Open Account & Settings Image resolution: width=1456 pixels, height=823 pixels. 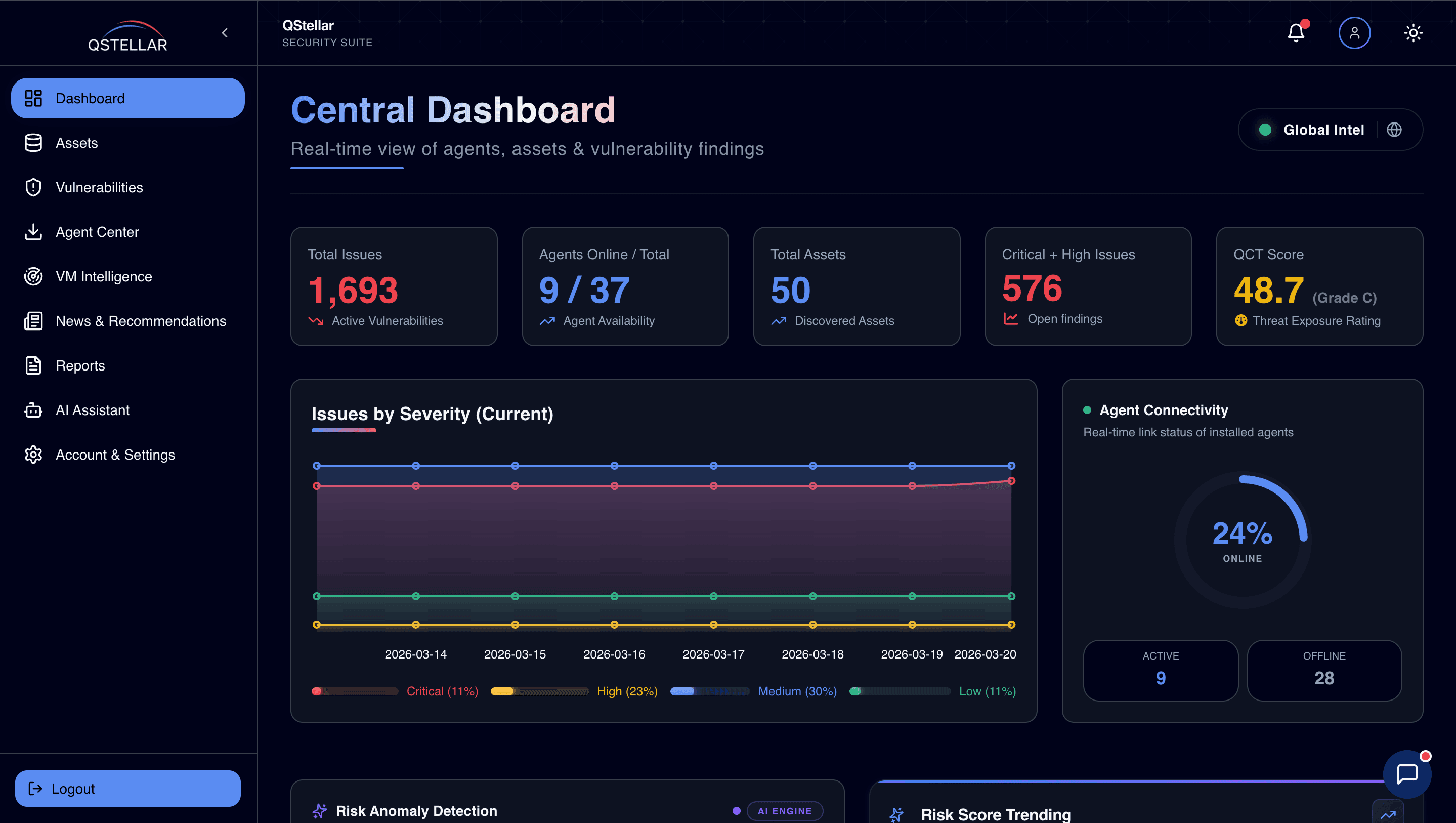pyautogui.click(x=115, y=454)
